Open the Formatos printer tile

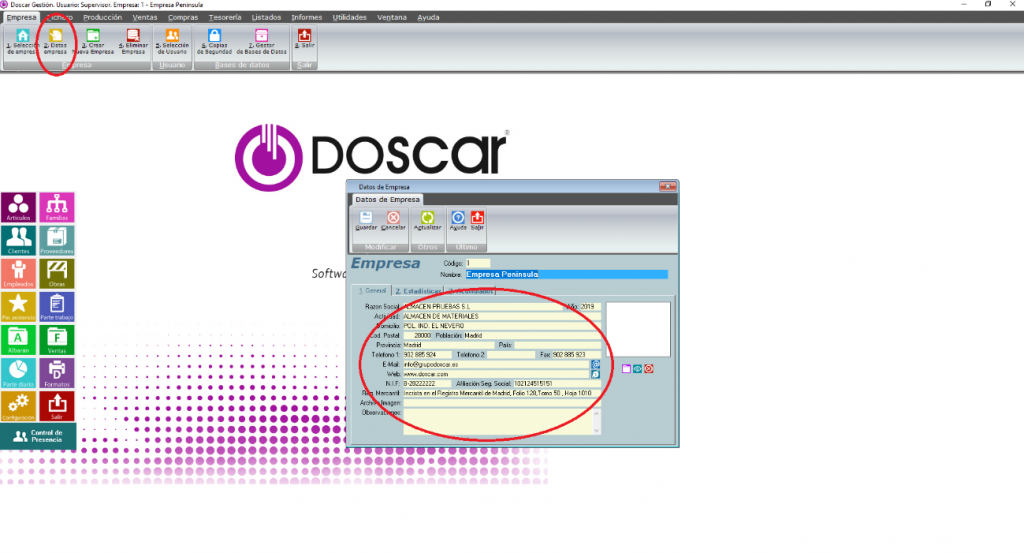point(57,373)
